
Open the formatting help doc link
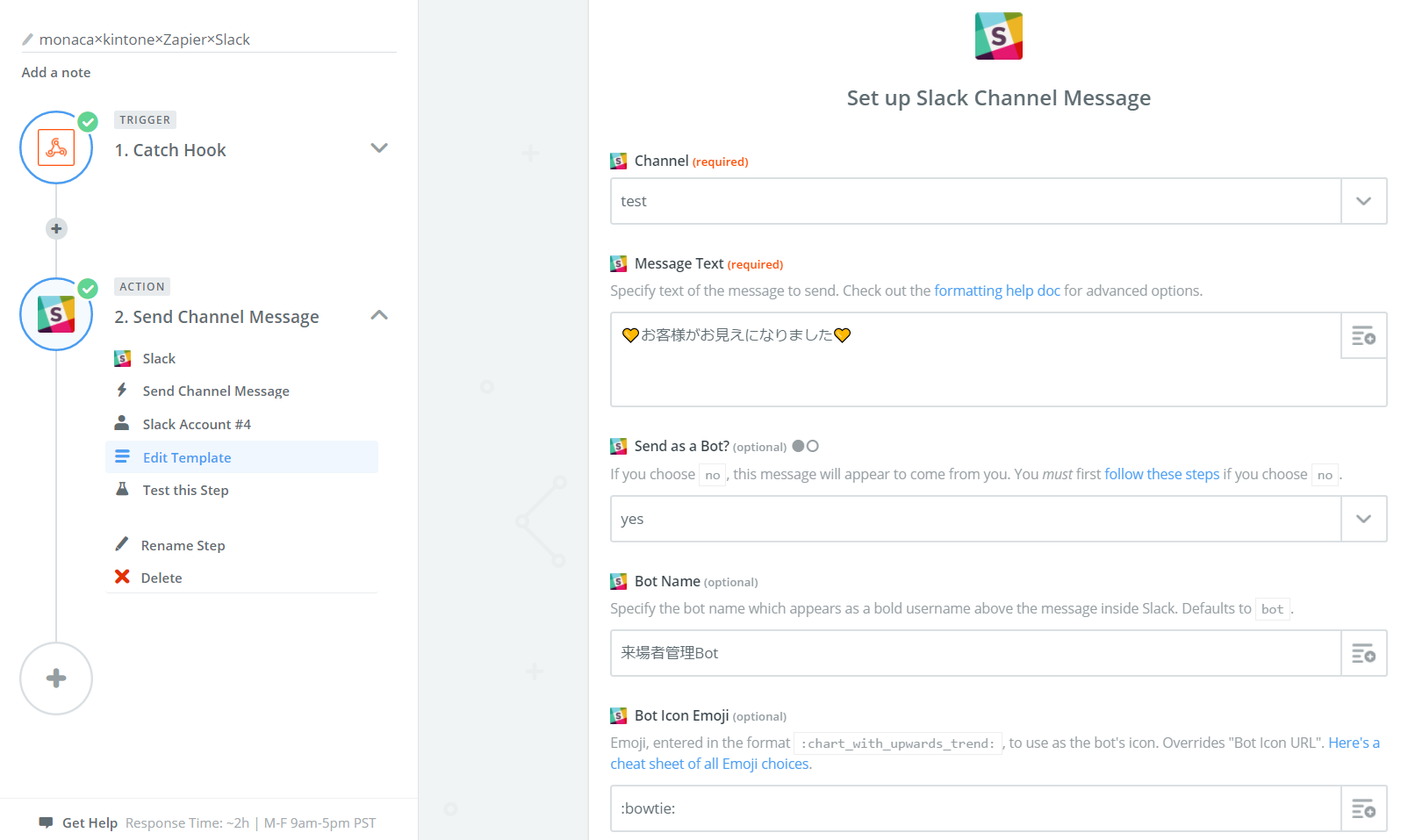[x=996, y=291]
